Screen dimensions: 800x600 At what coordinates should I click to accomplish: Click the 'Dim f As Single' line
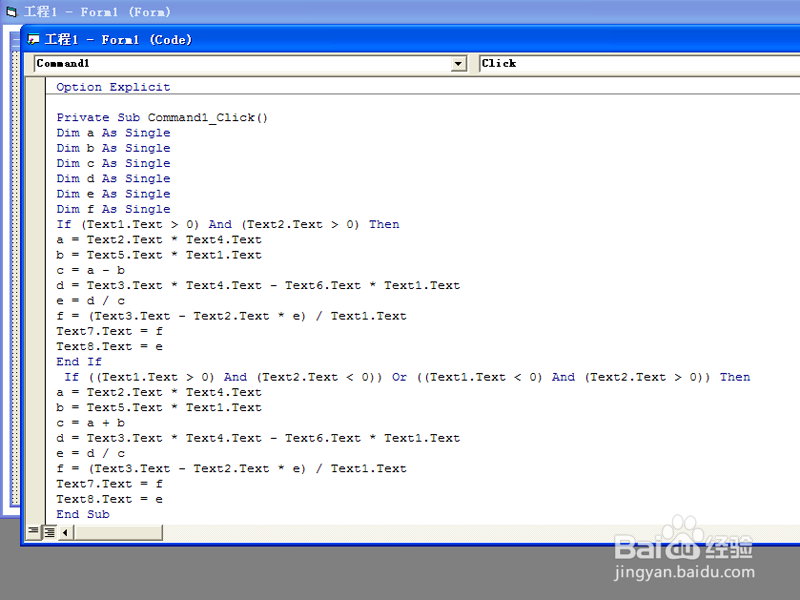tap(113, 209)
